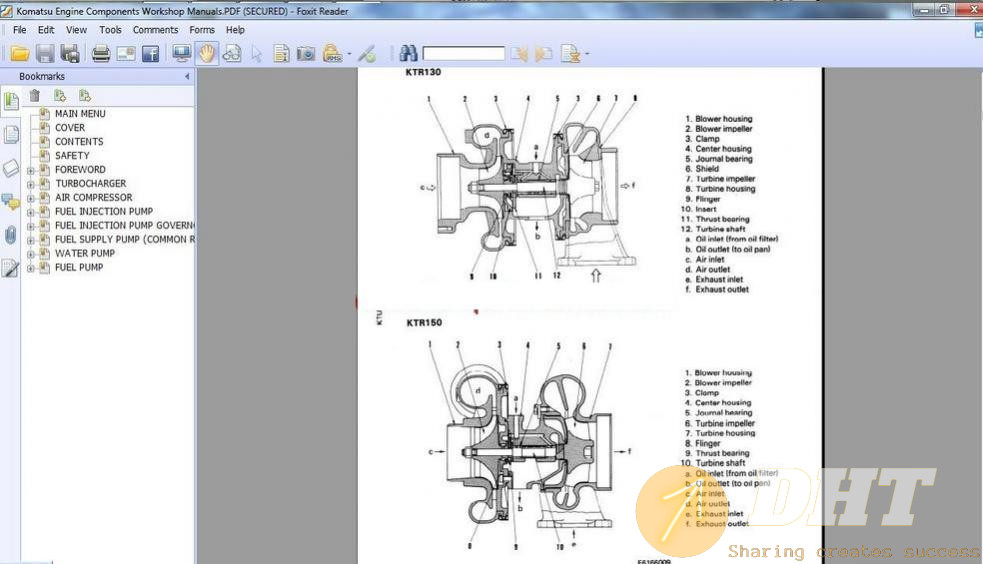The height and width of the screenshot is (564, 983).
Task: Click the Full Screen monitor icon
Action: [x=182, y=54]
